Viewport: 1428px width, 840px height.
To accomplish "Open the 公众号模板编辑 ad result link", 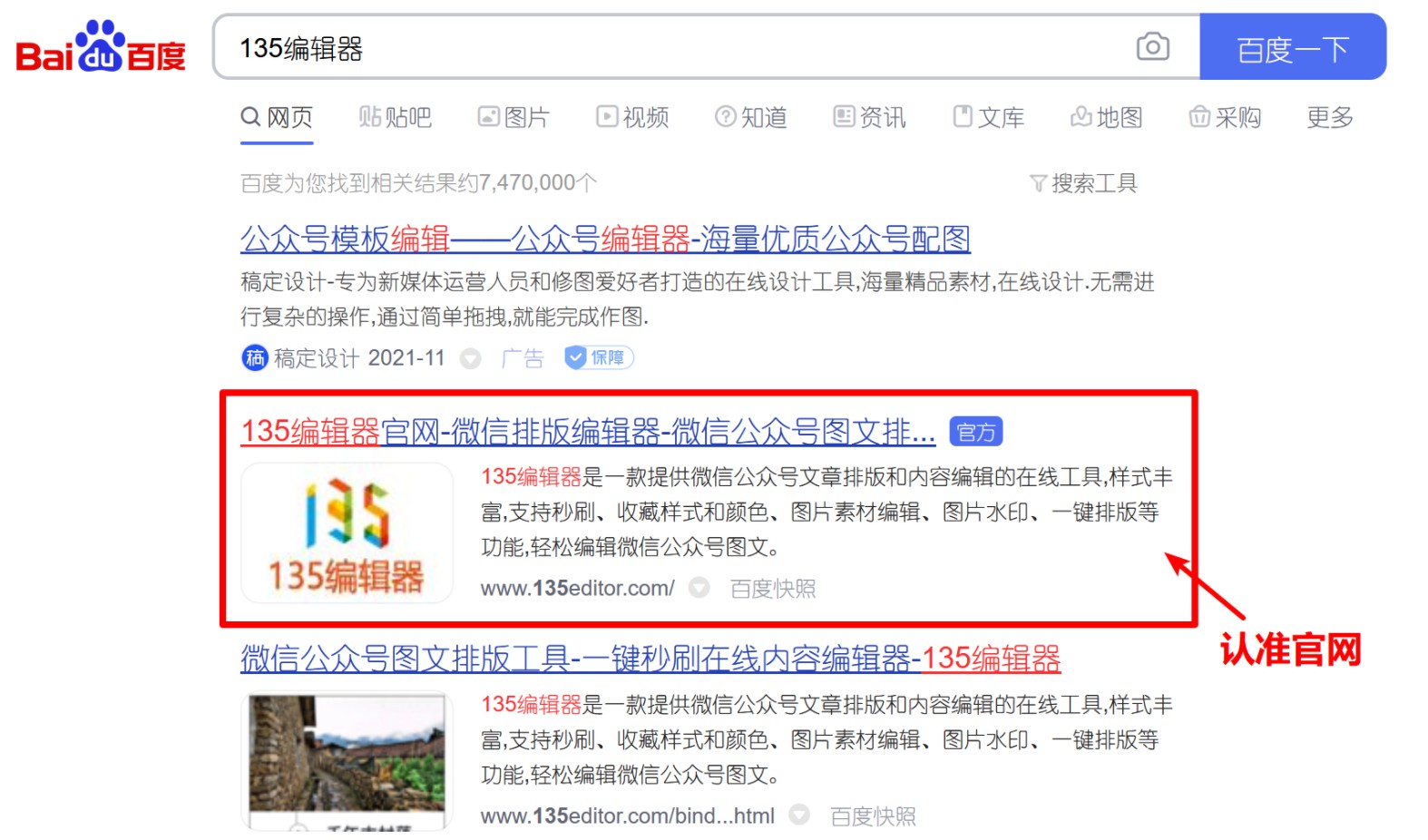I will (605, 239).
